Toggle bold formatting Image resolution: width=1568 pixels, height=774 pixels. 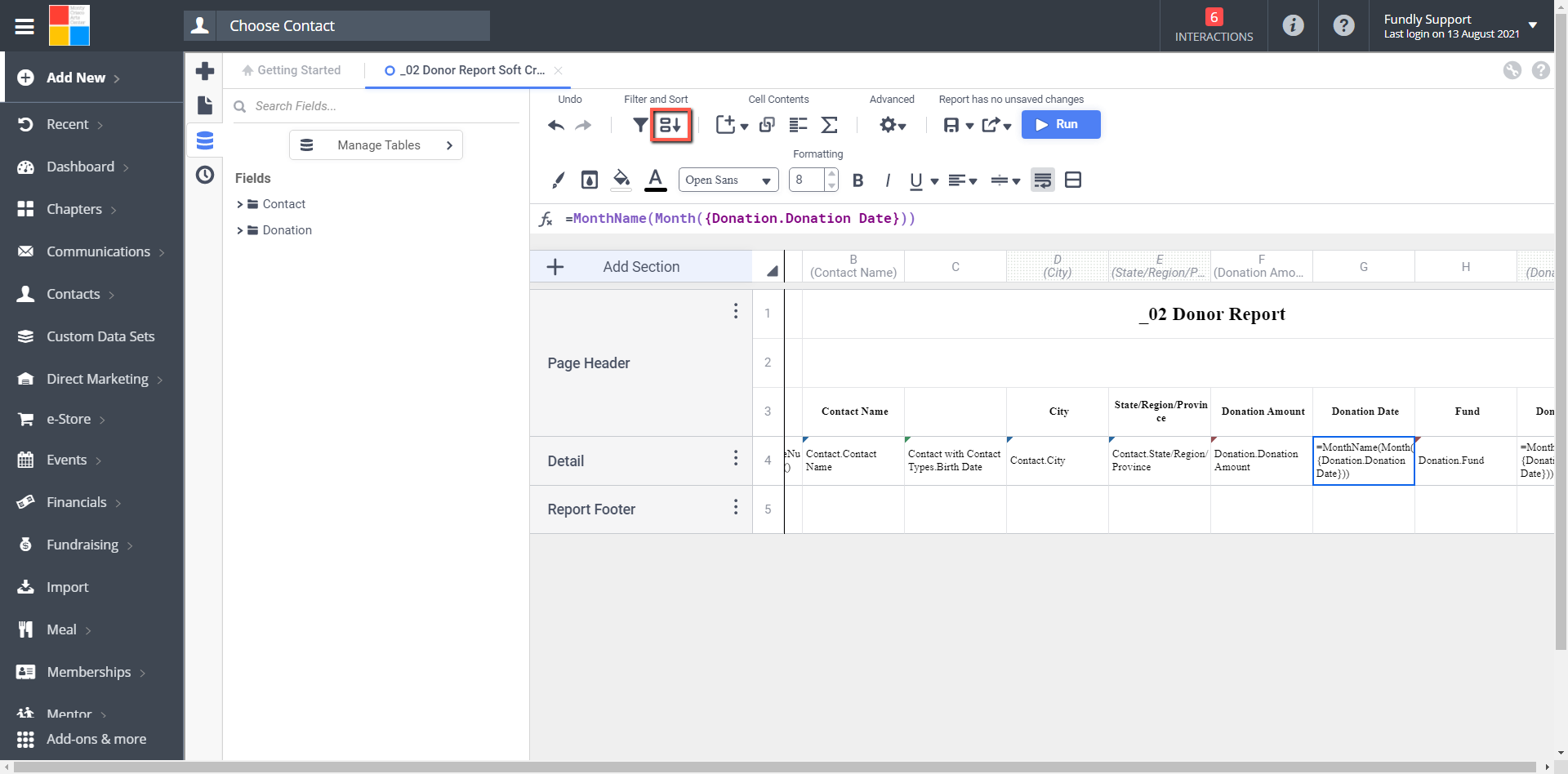857,180
